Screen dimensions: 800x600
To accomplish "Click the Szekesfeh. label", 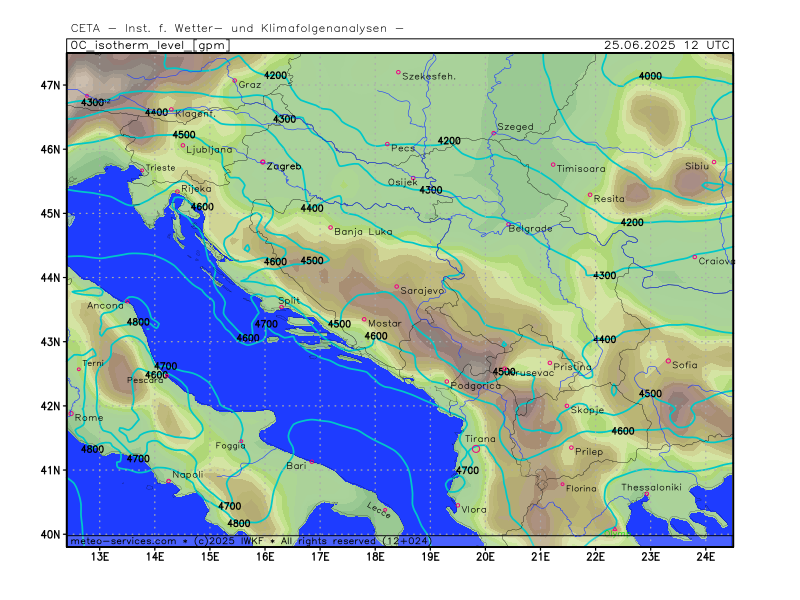I will point(429,77).
